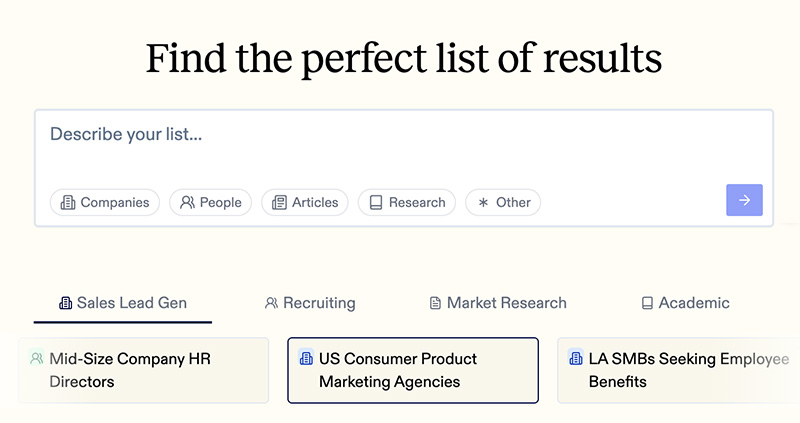Choose the Research category chip
800x423 pixels.
click(407, 203)
